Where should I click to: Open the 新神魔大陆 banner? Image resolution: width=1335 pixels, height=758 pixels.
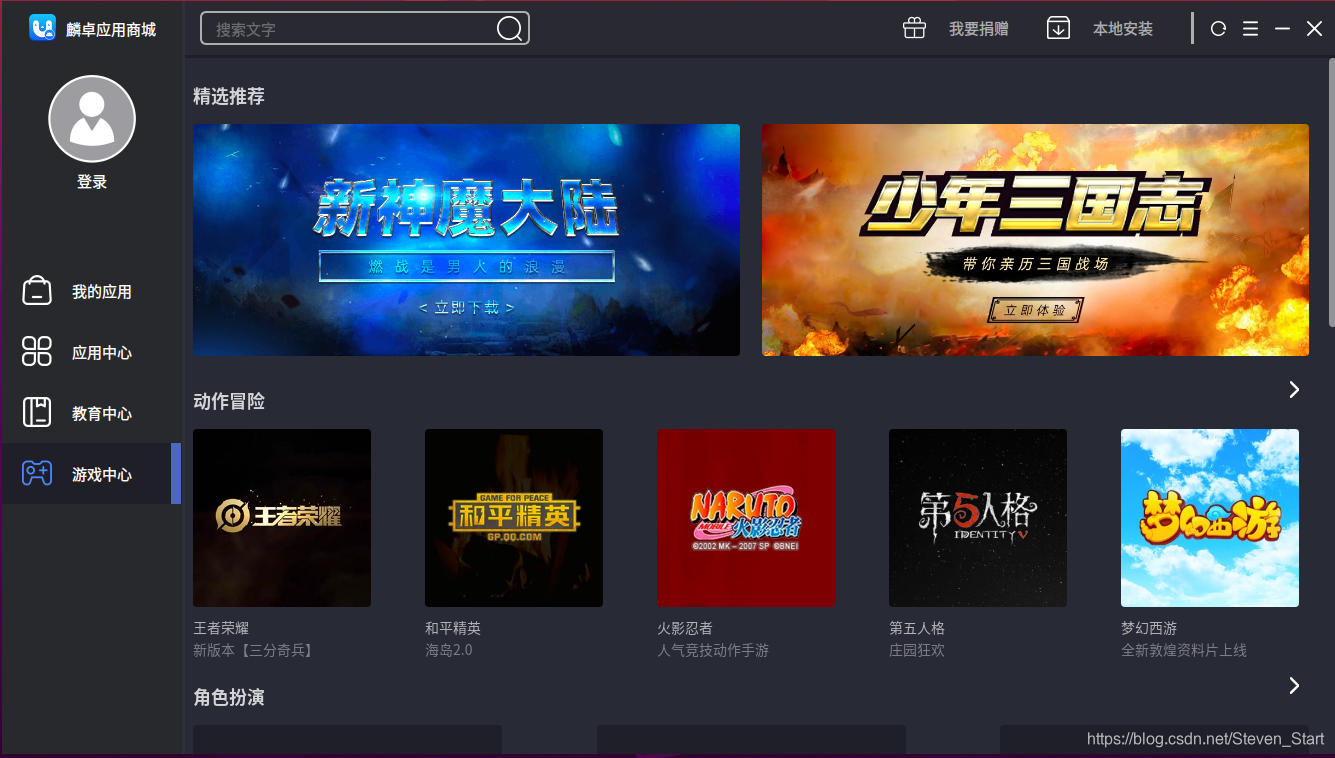[x=466, y=240]
